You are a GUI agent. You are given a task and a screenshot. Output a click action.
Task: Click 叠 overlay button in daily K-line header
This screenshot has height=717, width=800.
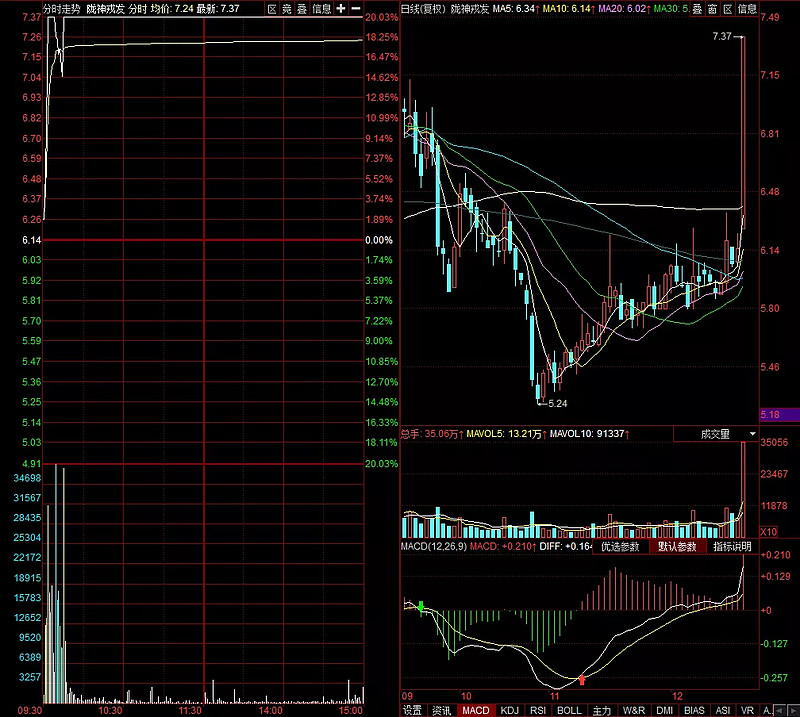[x=697, y=9]
